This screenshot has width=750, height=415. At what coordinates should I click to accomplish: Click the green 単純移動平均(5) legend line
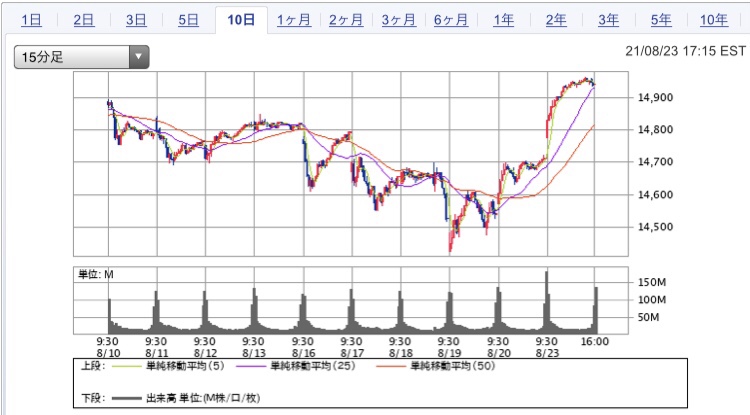(x=126, y=367)
